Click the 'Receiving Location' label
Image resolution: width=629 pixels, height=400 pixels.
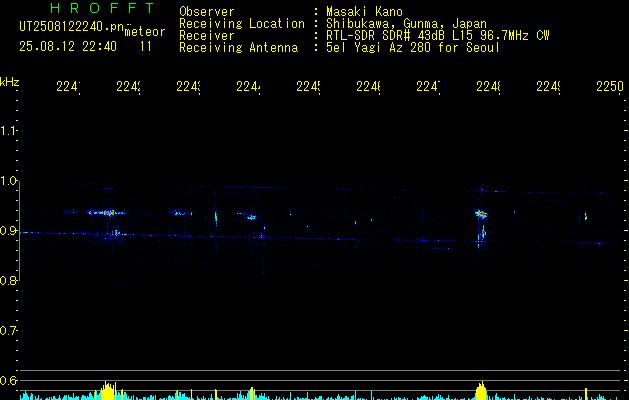[x=242, y=24]
